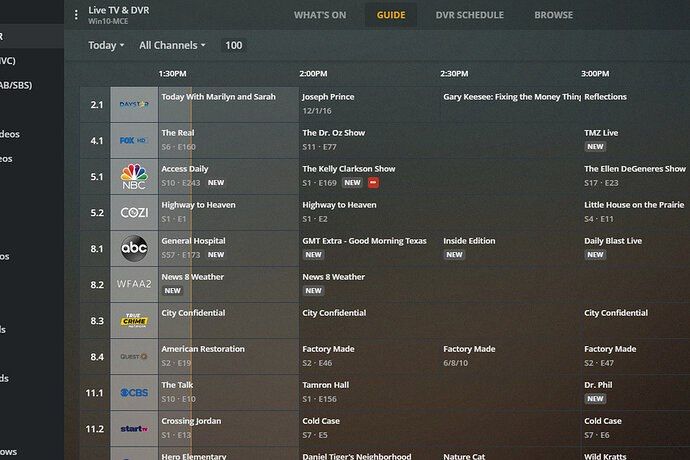Switch to the What's On tab
690x460 pixels.
pos(320,15)
